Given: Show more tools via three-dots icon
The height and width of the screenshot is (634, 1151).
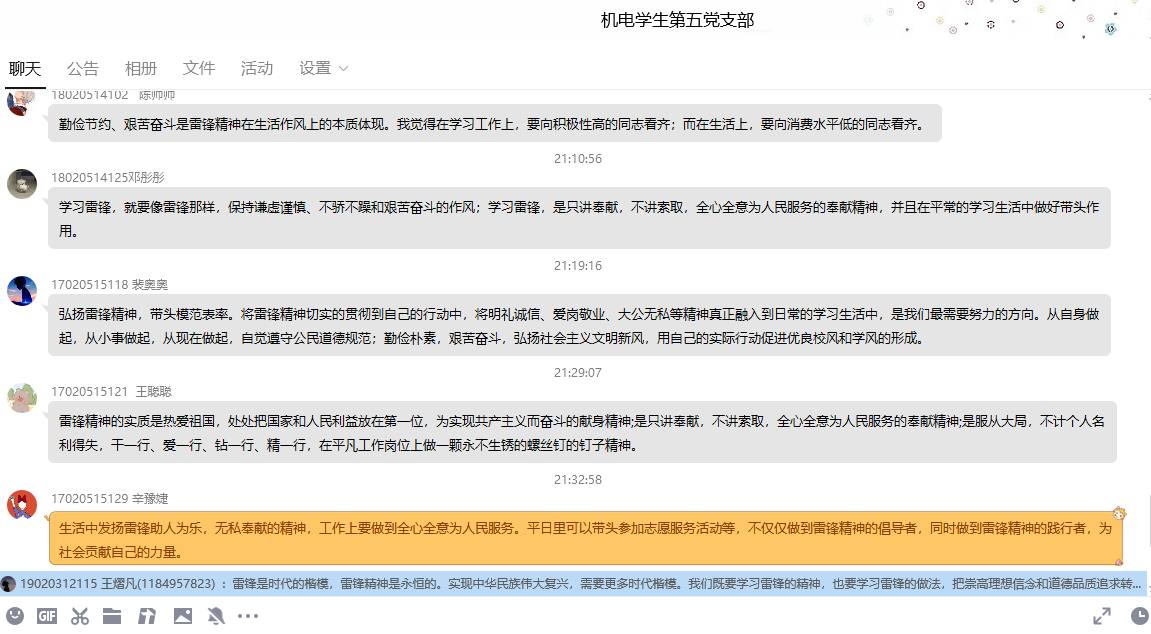Looking at the screenshot, I should (x=248, y=616).
